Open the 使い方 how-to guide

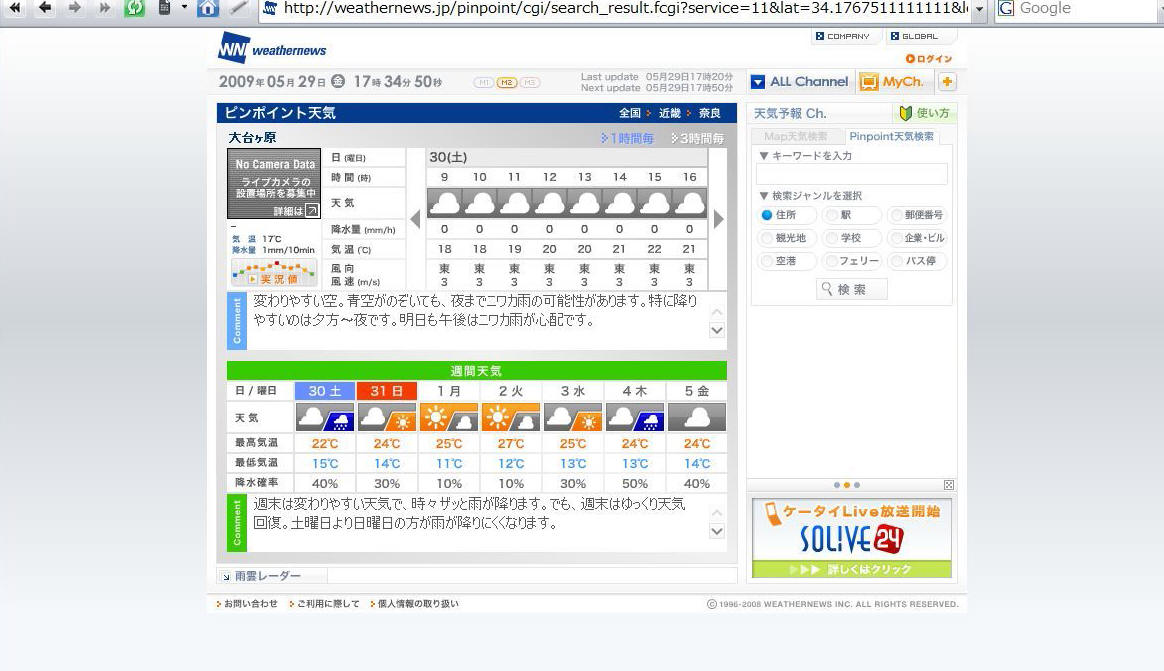pyautogui.click(x=924, y=113)
